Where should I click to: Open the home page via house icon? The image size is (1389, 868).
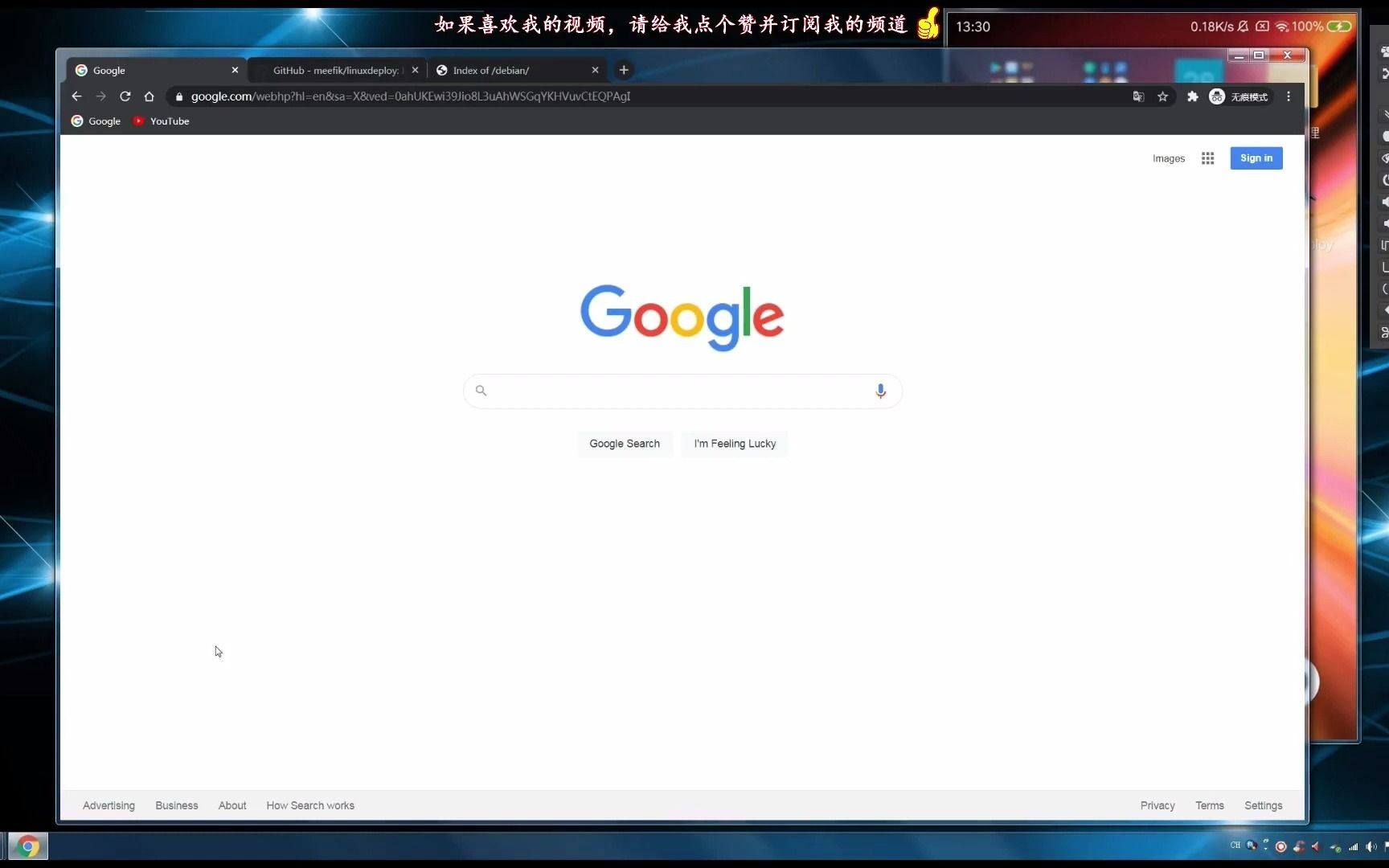(x=149, y=96)
